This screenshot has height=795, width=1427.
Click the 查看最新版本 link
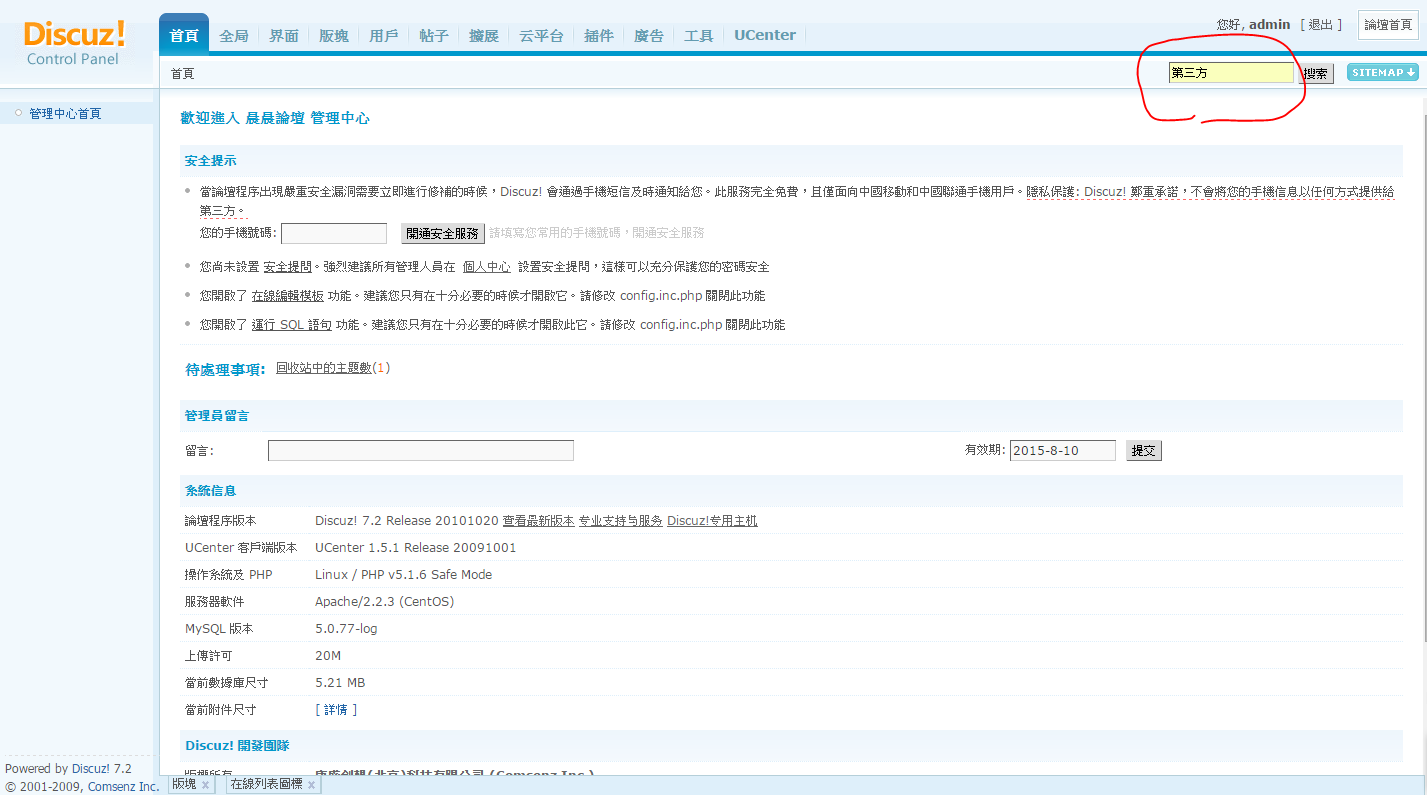pos(538,521)
